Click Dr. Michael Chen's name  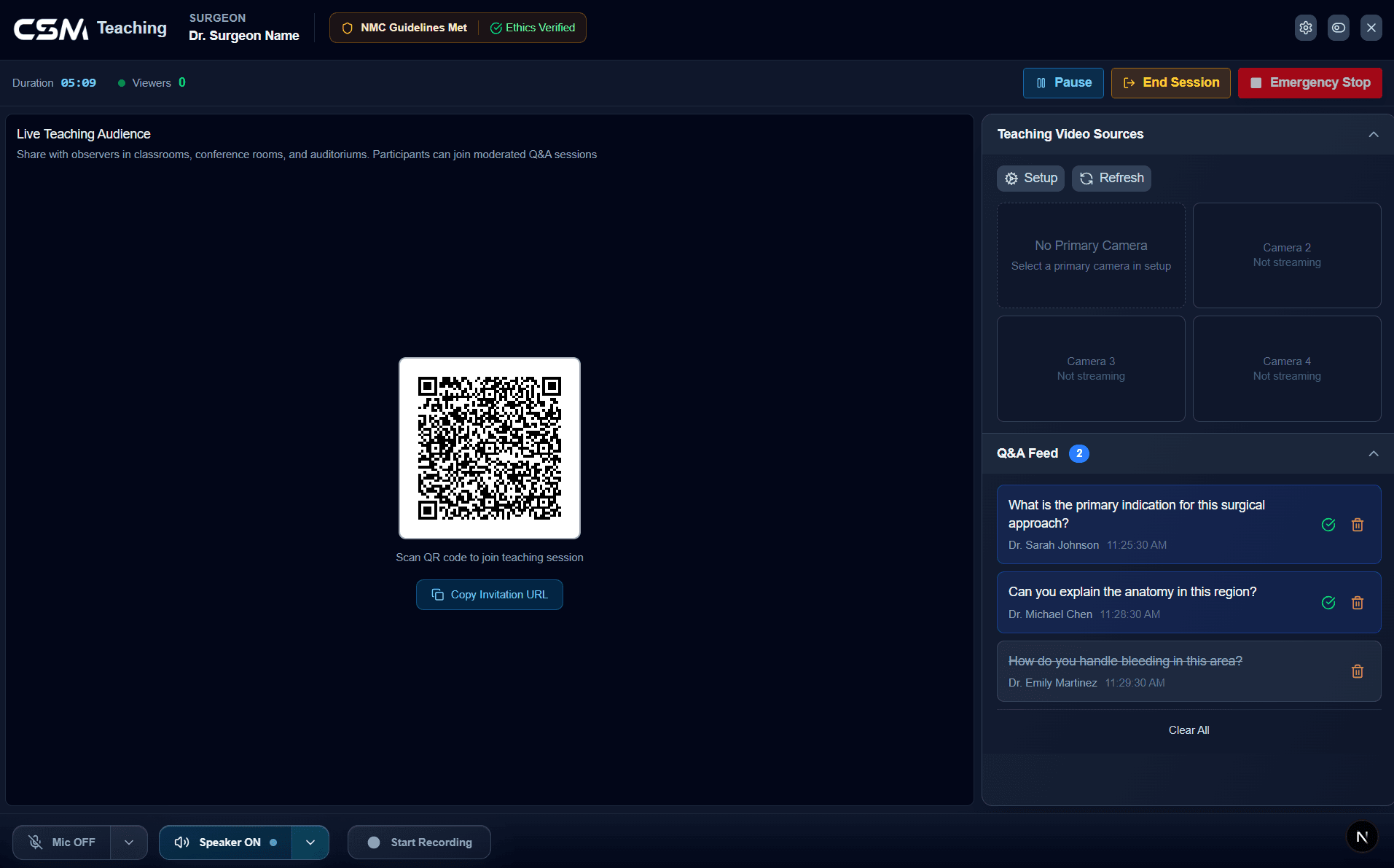[x=1050, y=614]
